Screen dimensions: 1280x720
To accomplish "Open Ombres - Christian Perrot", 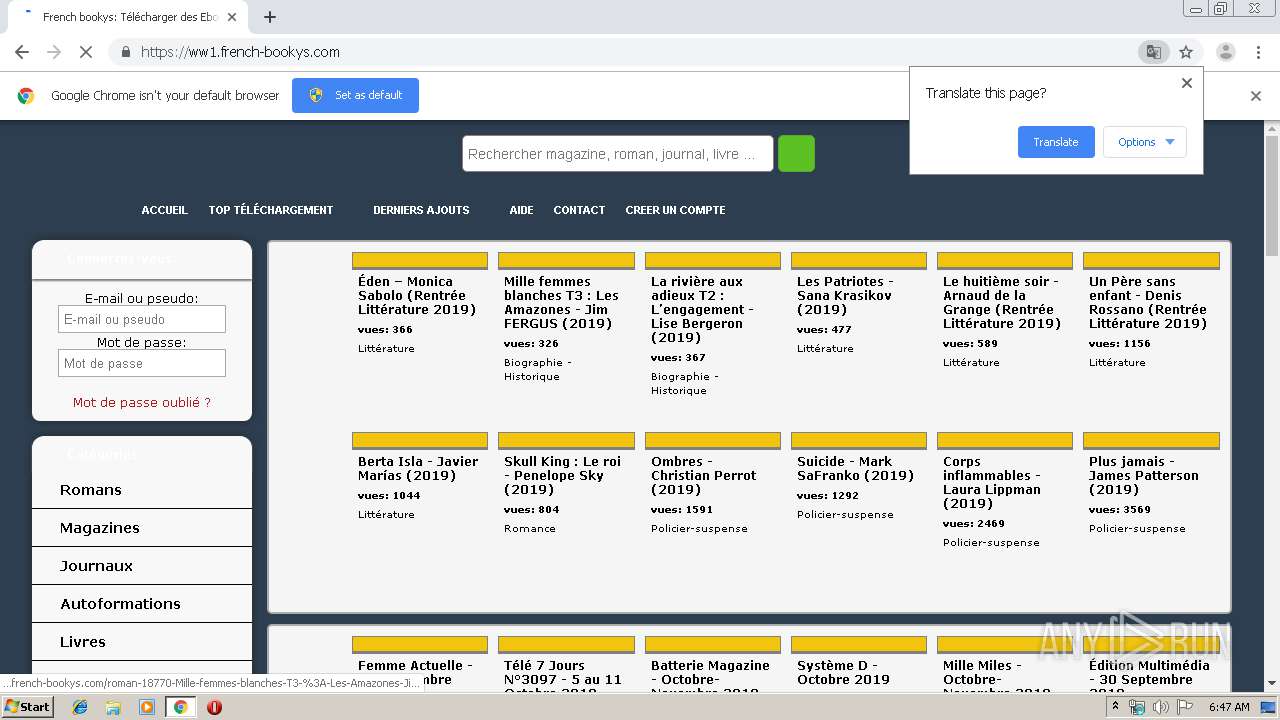I will 703,475.
